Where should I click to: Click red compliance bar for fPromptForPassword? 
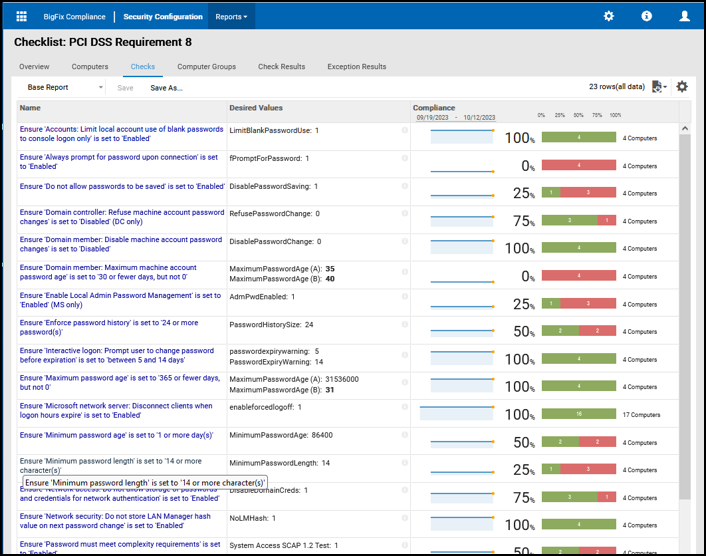coord(578,166)
